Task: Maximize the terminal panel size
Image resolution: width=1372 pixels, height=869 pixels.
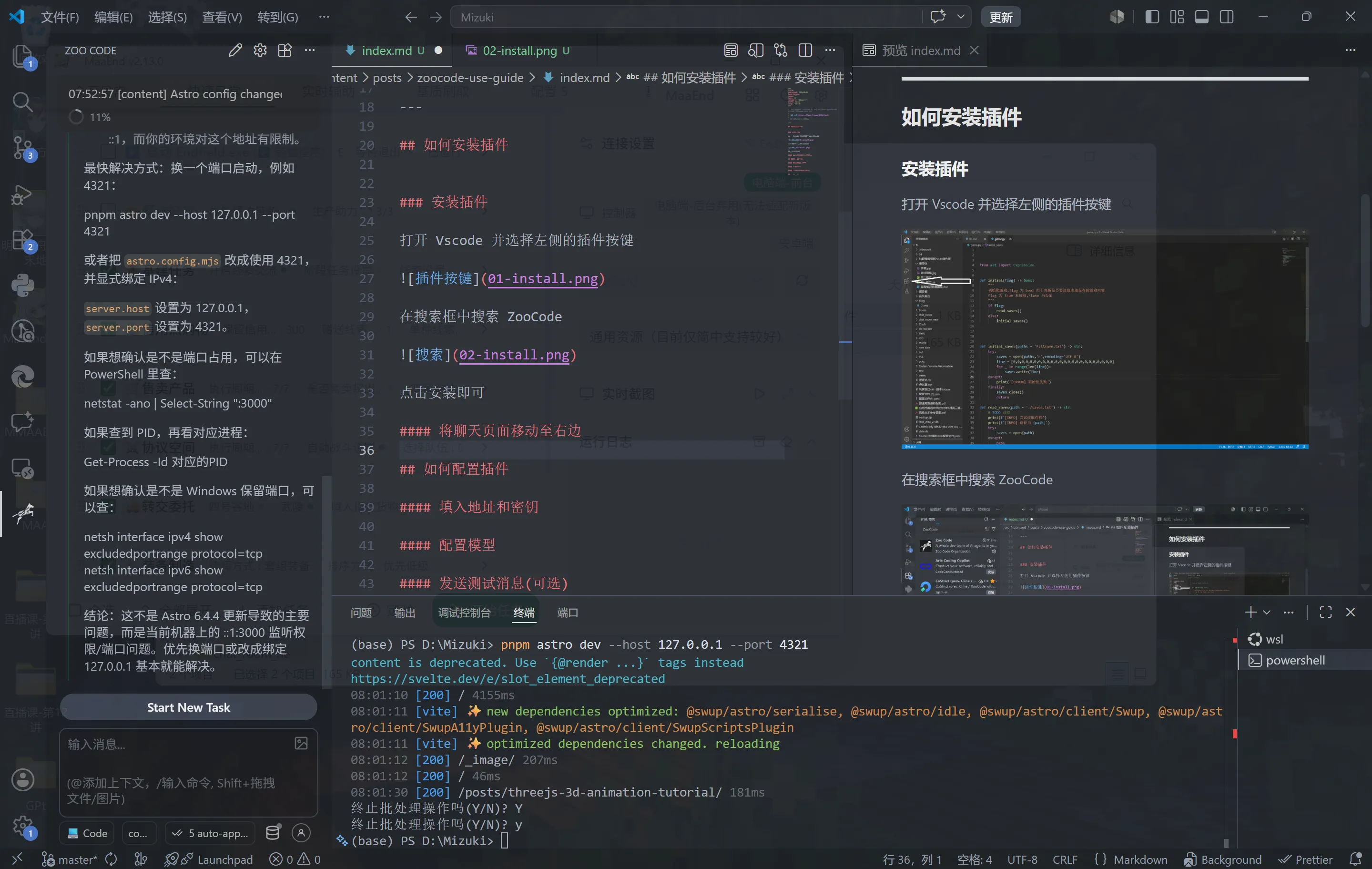Action: click(1325, 612)
